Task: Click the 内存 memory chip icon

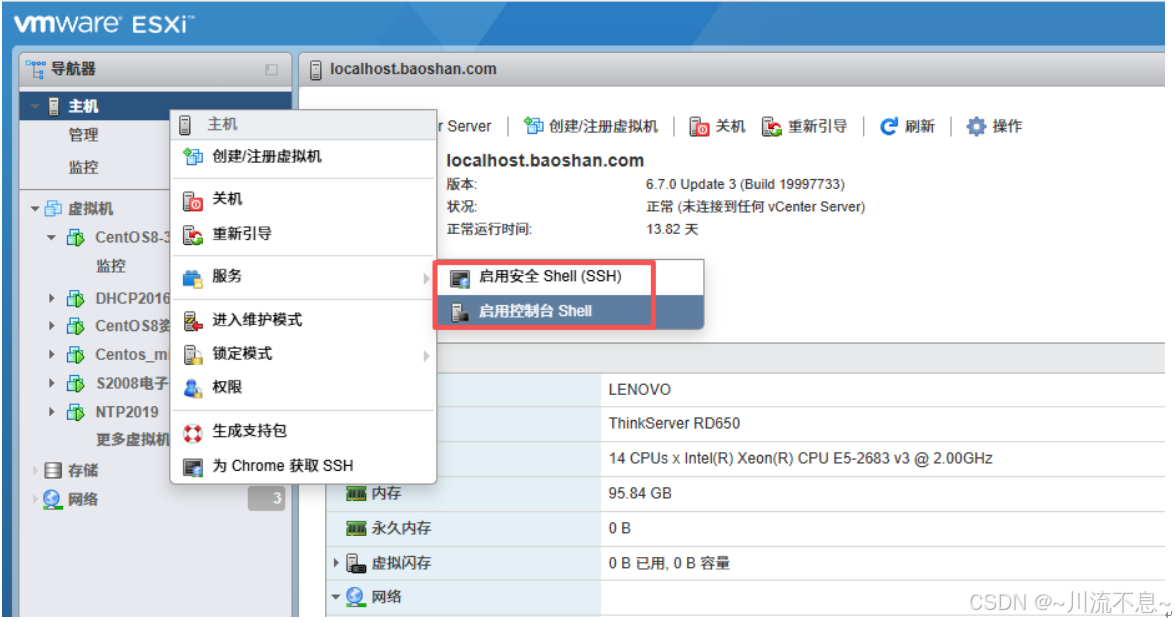Action: coord(356,494)
